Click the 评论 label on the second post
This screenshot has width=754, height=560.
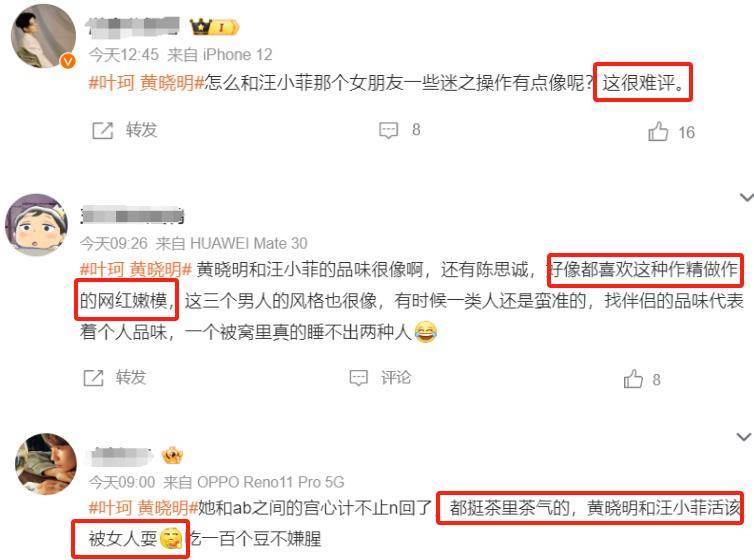coord(396,377)
